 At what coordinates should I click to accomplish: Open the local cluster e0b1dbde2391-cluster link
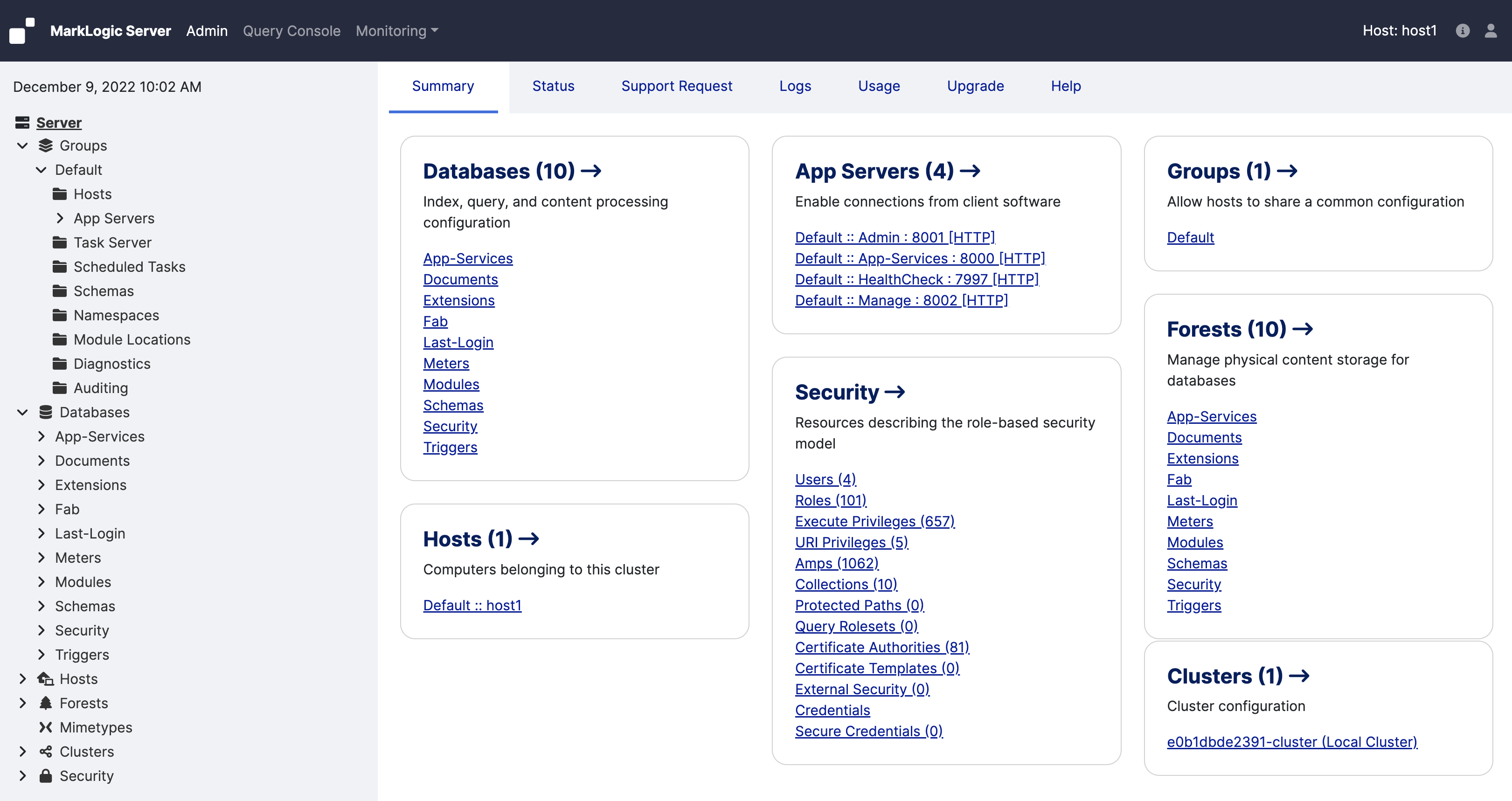(1292, 742)
